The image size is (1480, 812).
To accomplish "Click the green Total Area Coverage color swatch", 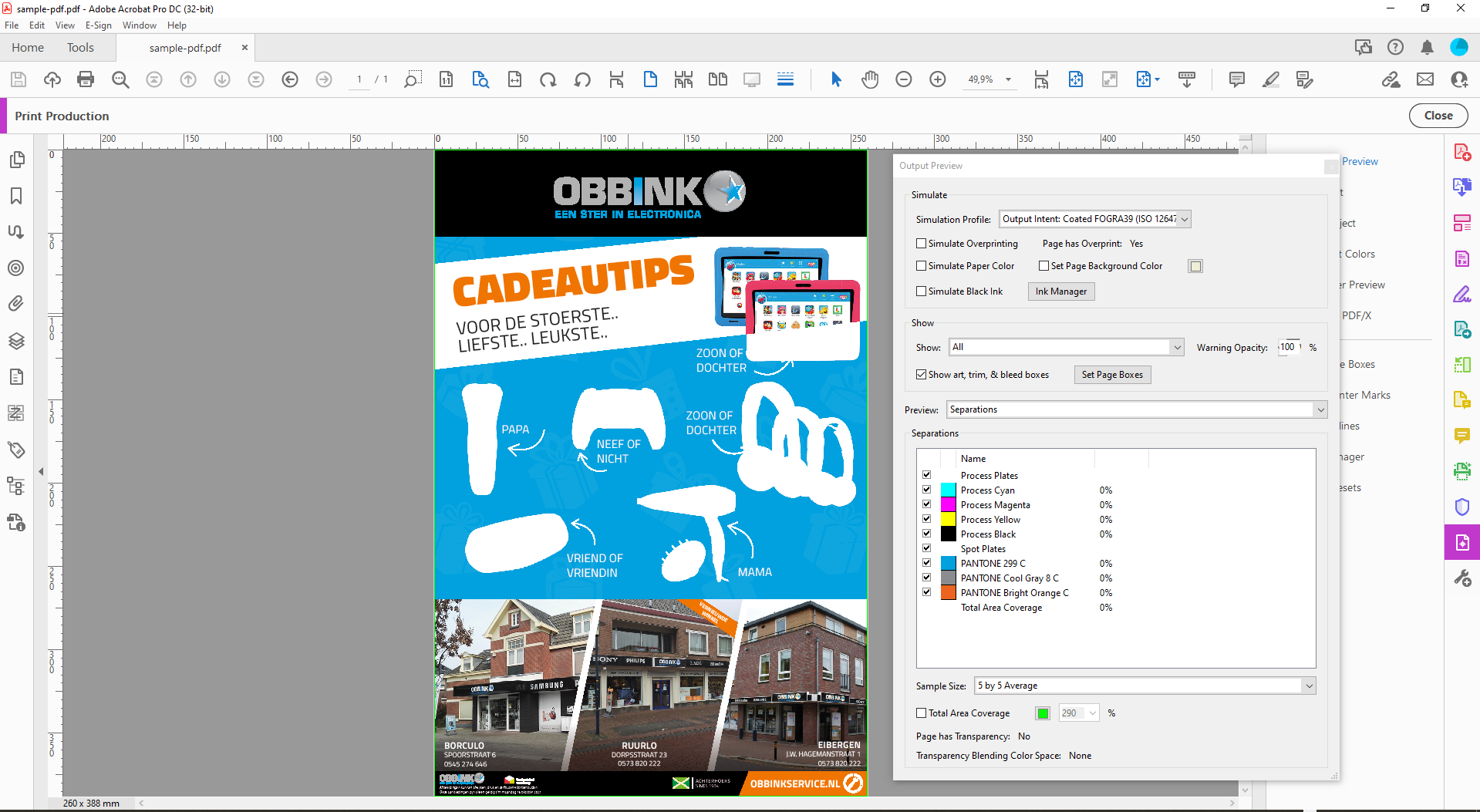I will click(x=1042, y=713).
